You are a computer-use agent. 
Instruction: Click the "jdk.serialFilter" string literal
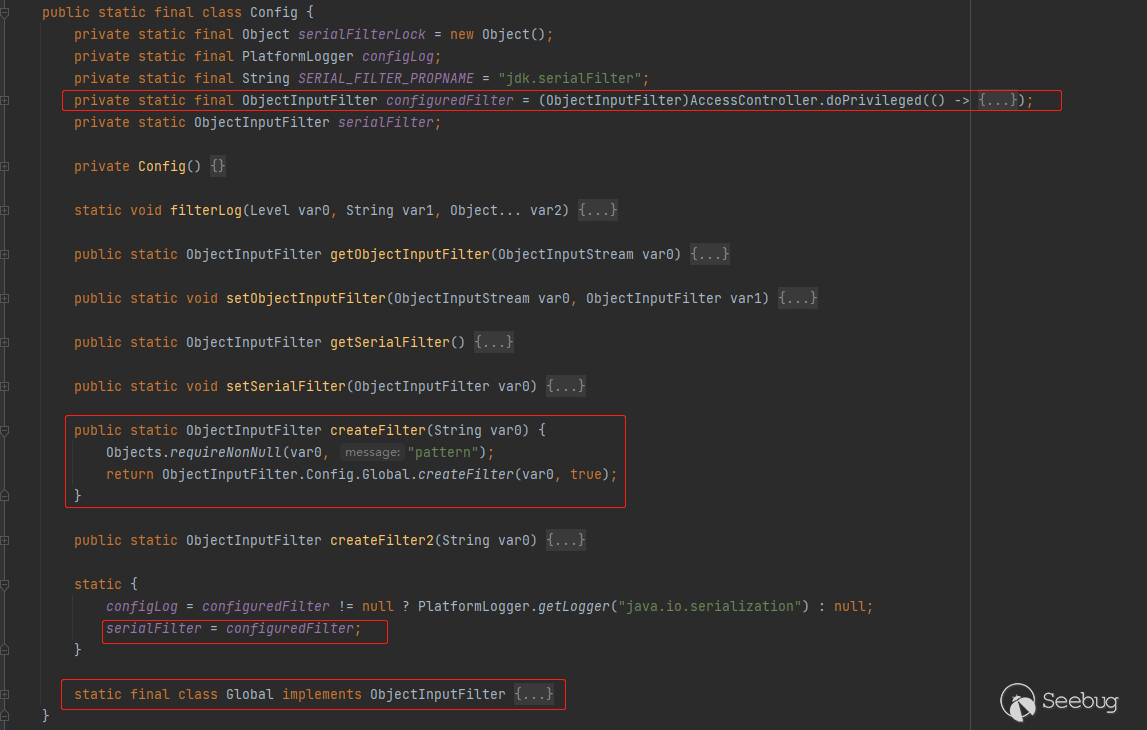[x=570, y=78]
